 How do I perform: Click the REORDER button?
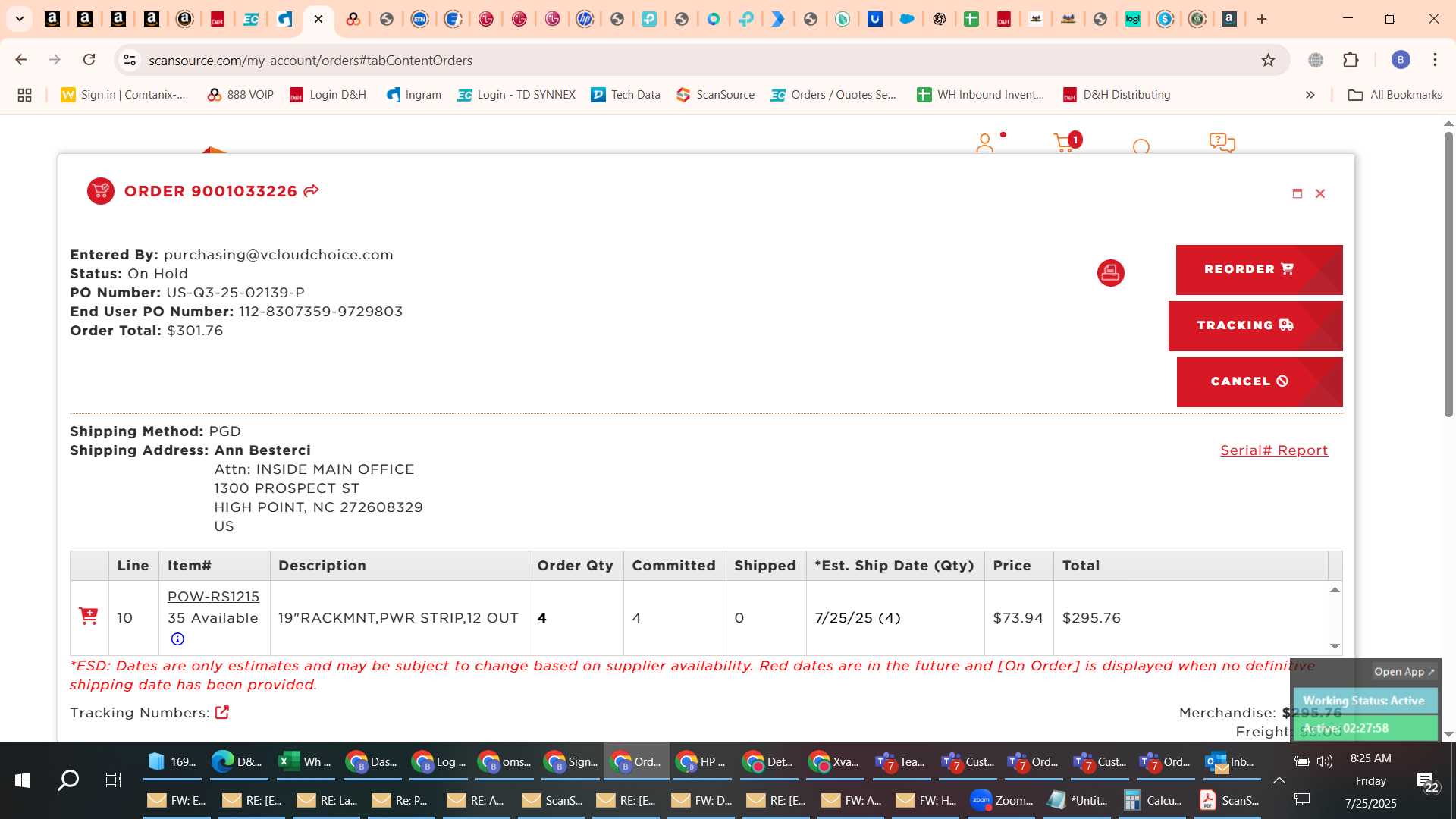pyautogui.click(x=1259, y=270)
